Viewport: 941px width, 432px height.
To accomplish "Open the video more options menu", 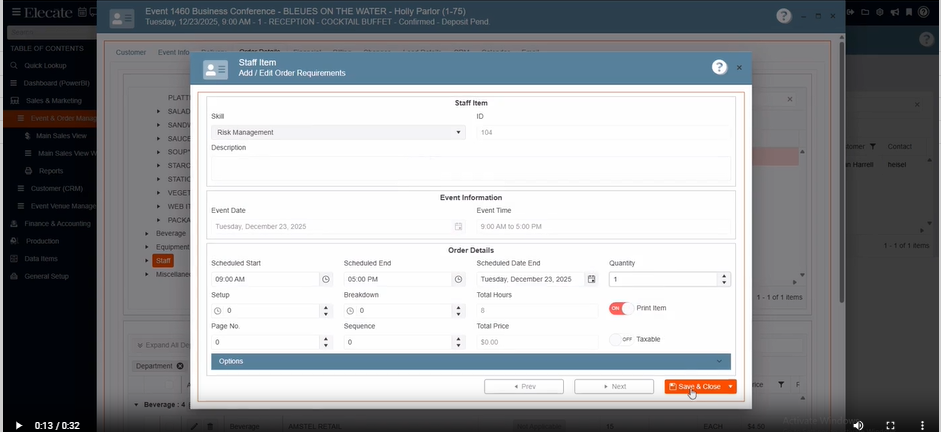I will [x=922, y=424].
